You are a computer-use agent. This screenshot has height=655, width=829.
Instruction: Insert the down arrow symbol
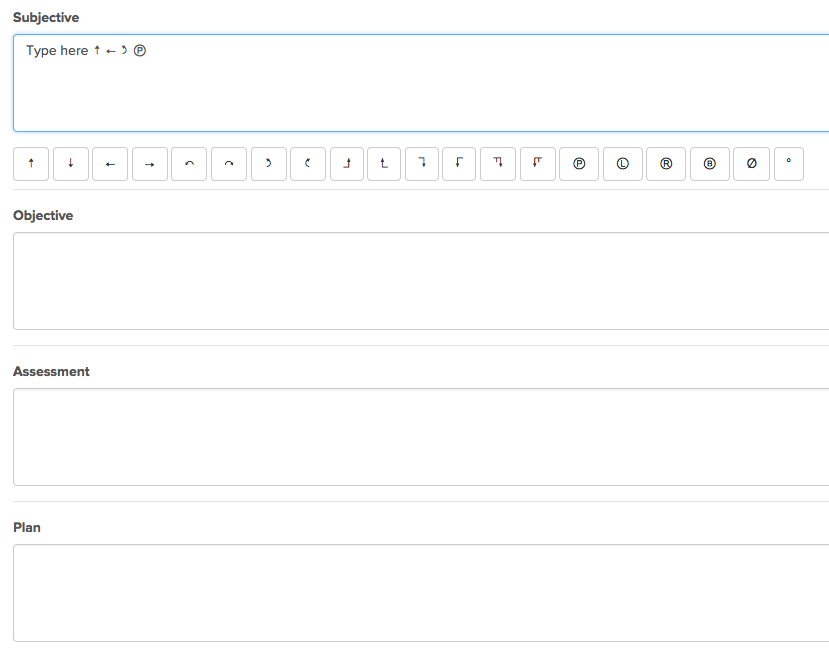70,164
